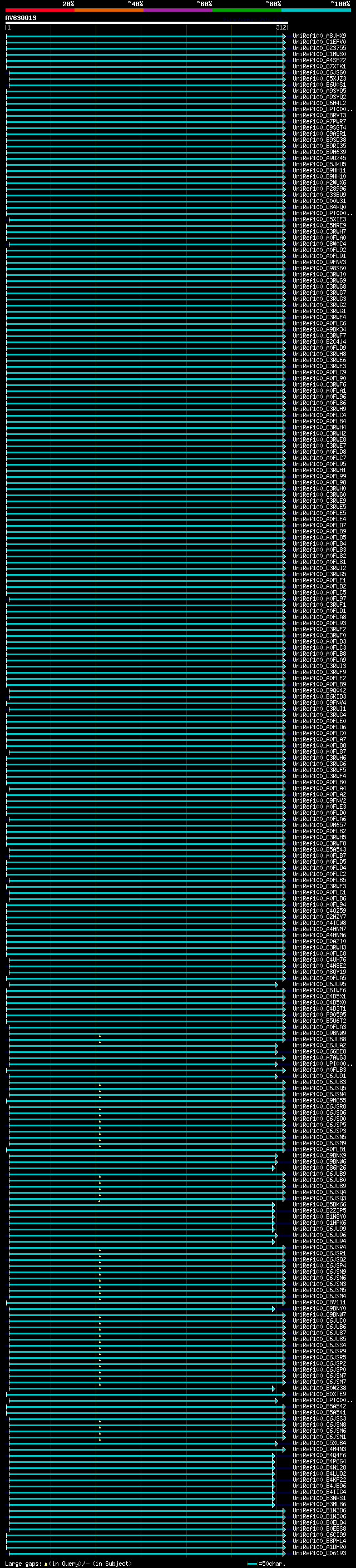Click the cyan ~100% identity legend segment
356x1568 pixels.
click(316, 10)
